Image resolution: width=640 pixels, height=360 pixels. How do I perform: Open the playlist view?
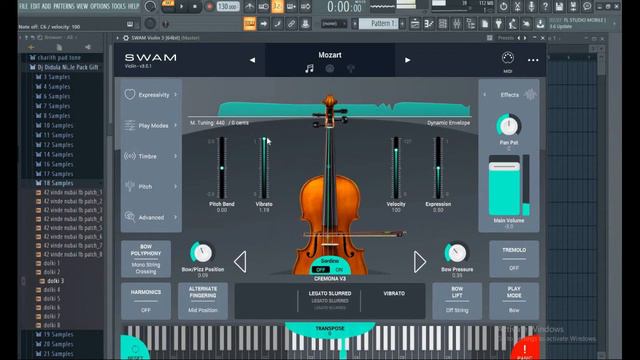click(415, 24)
